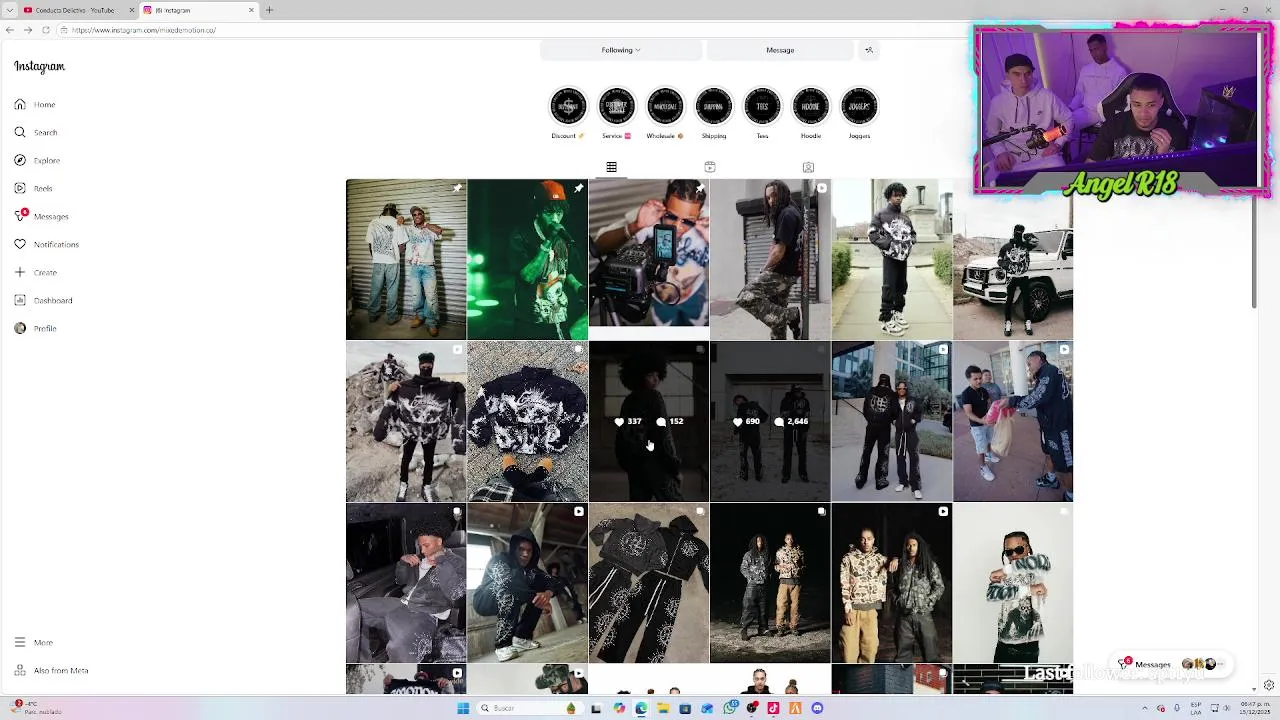Open the Hoodie story highlight
Viewport: 1280px width, 720px height.
point(811,106)
